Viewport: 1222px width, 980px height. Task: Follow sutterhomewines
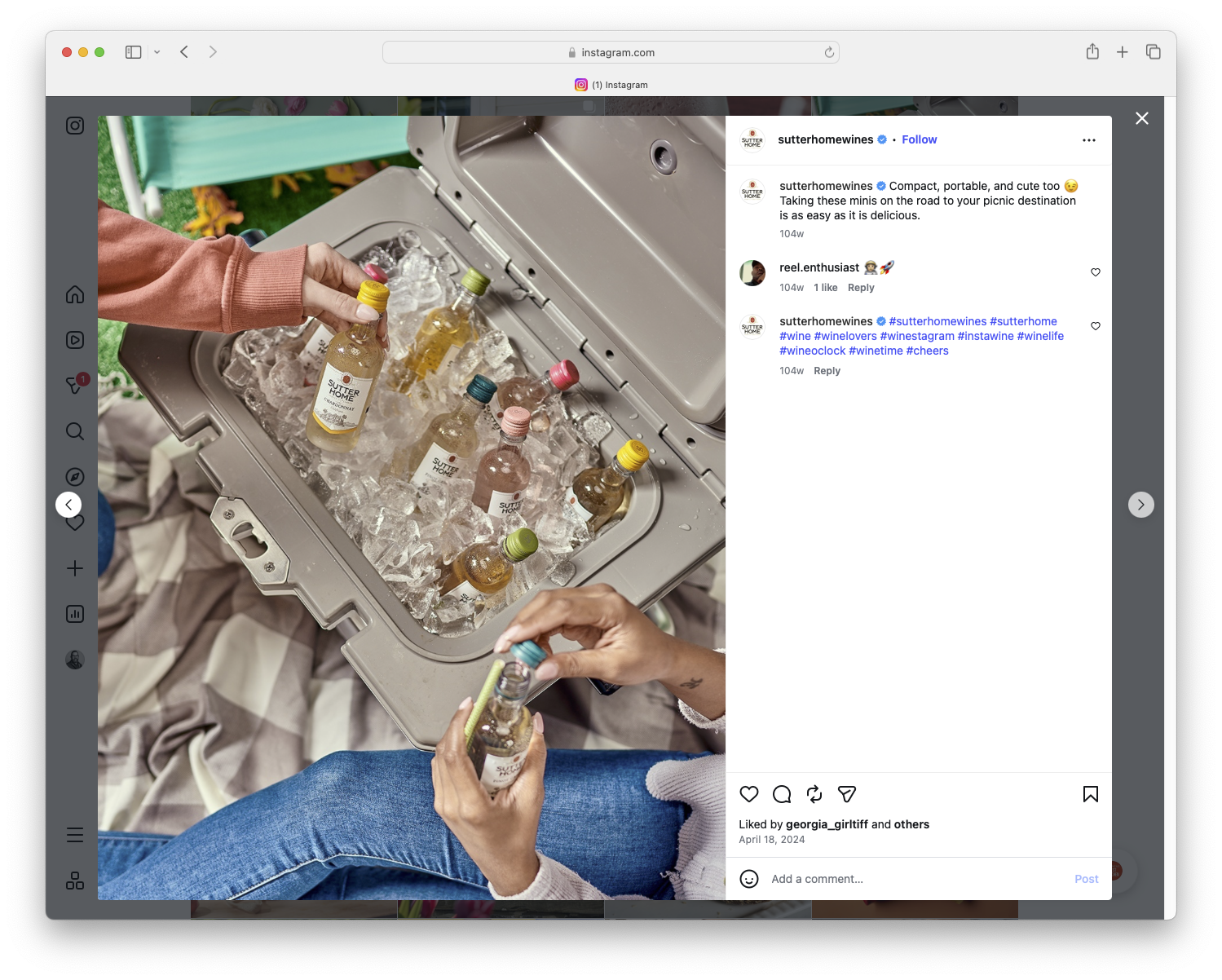click(919, 139)
